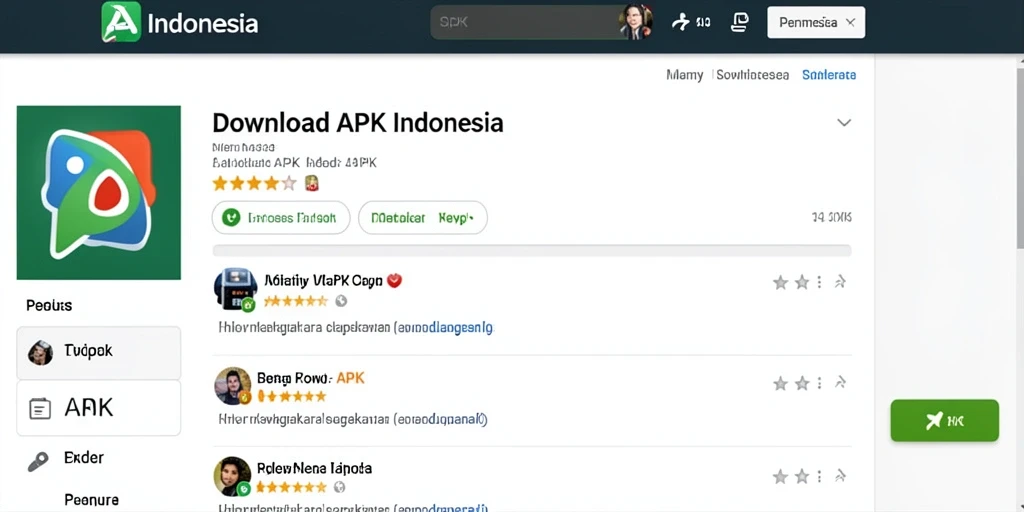This screenshot has height=512, width=1024.
Task: Select the Peenure sidebar item
Action: pyautogui.click(x=91, y=500)
